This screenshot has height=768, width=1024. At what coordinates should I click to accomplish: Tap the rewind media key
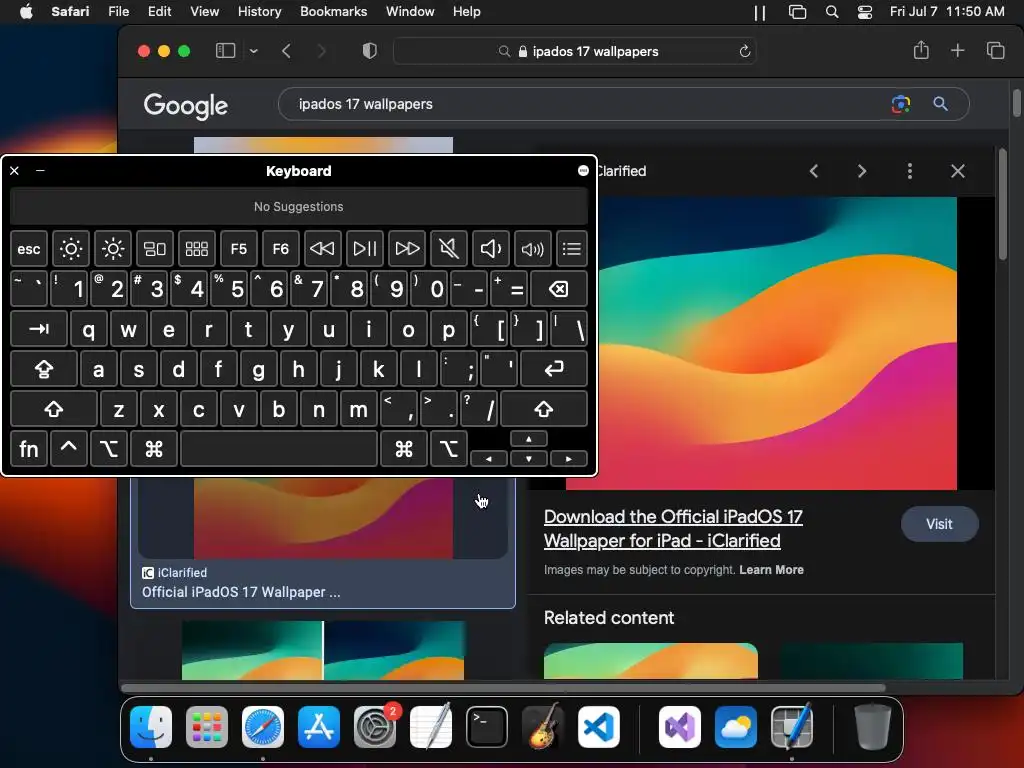(322, 249)
